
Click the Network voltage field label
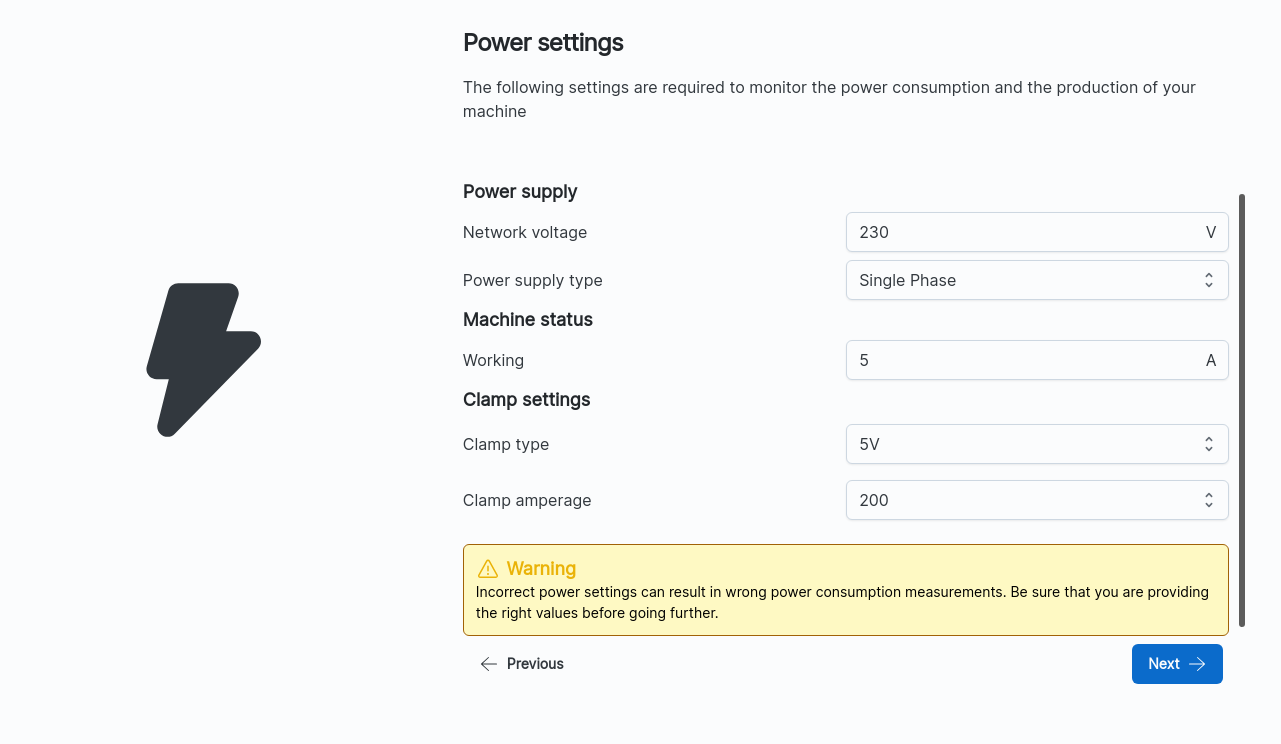[x=525, y=232]
